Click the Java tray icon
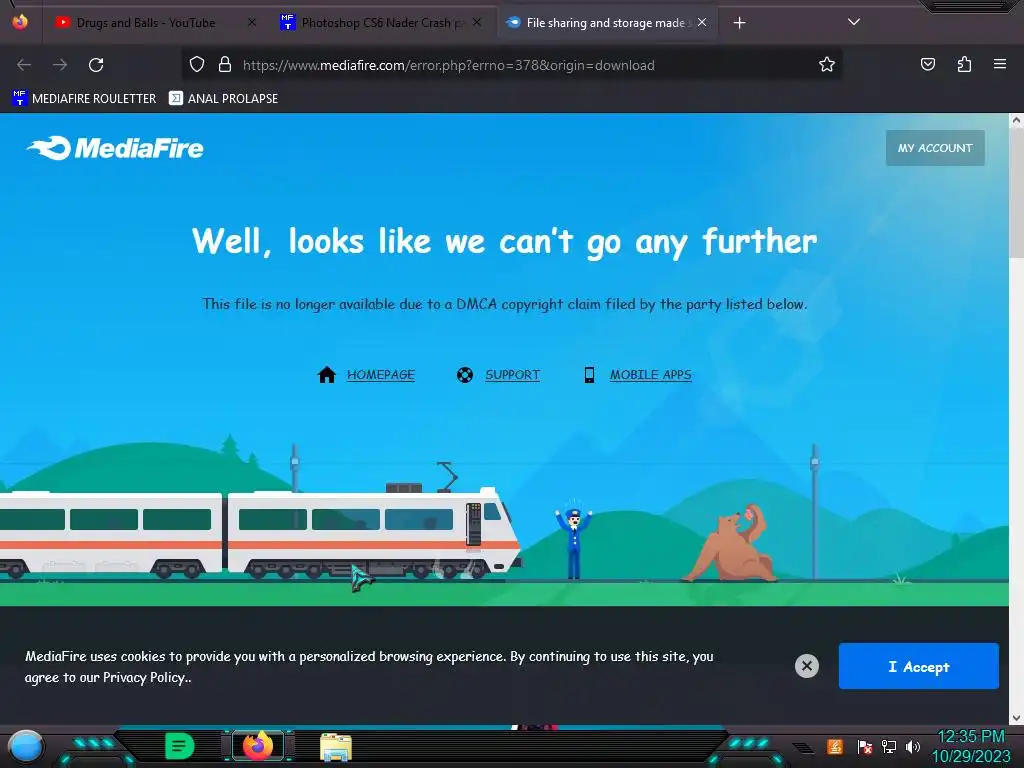This screenshot has height=768, width=1024. pos(835,746)
